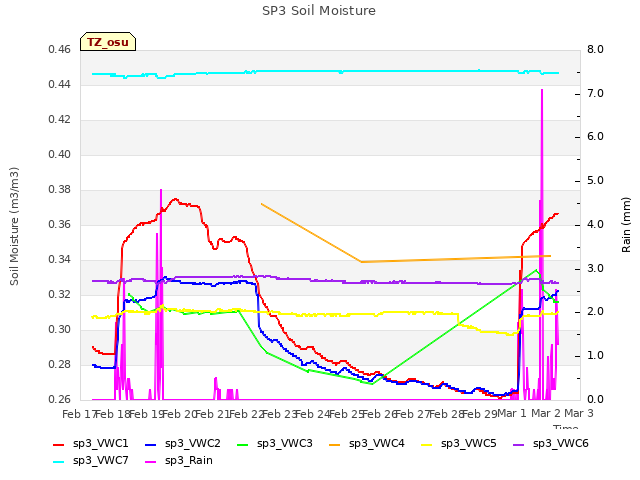Click the 8.0 rain axis tick label

595,50
